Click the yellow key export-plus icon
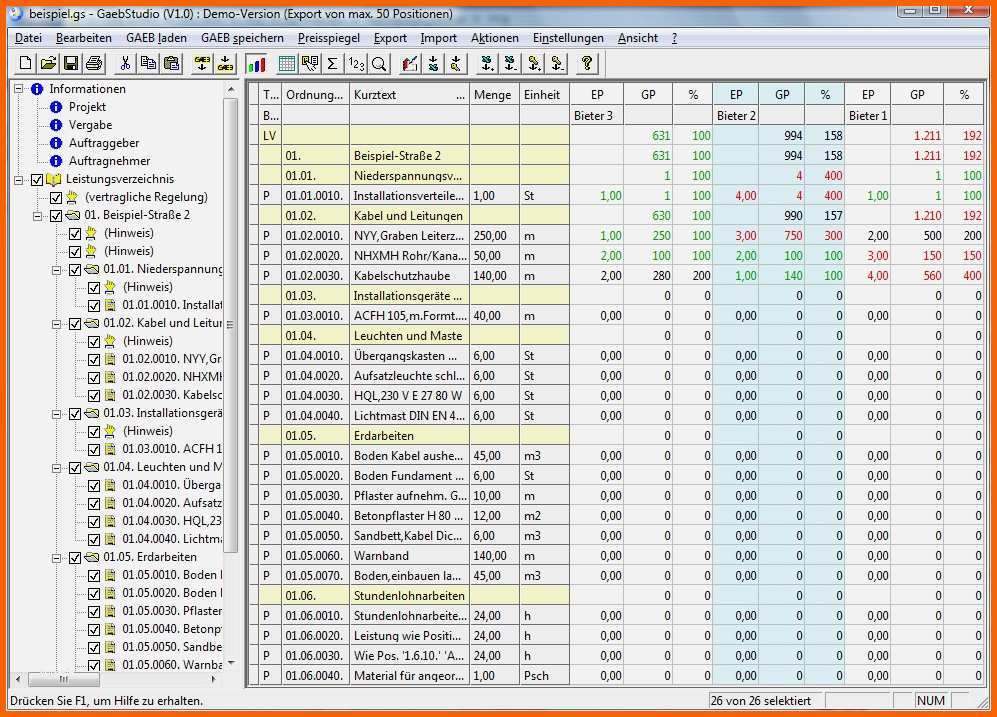The width and height of the screenshot is (997, 717). pos(533,64)
